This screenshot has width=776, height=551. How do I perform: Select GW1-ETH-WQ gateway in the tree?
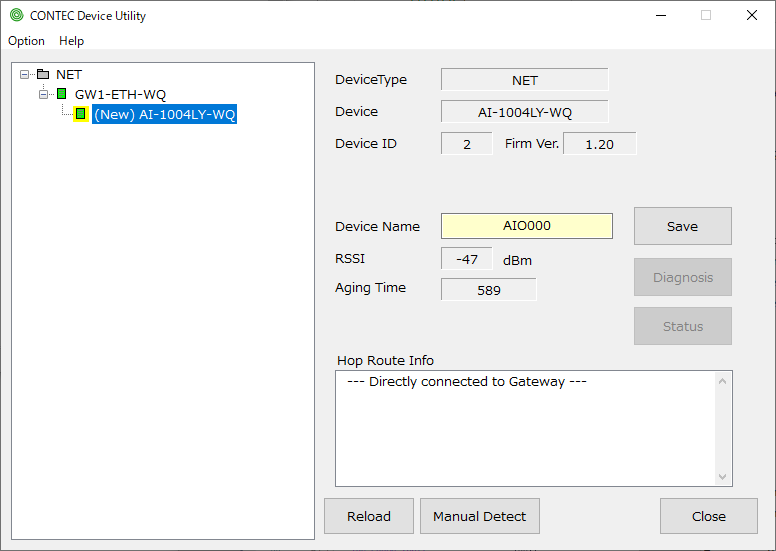tap(120, 94)
